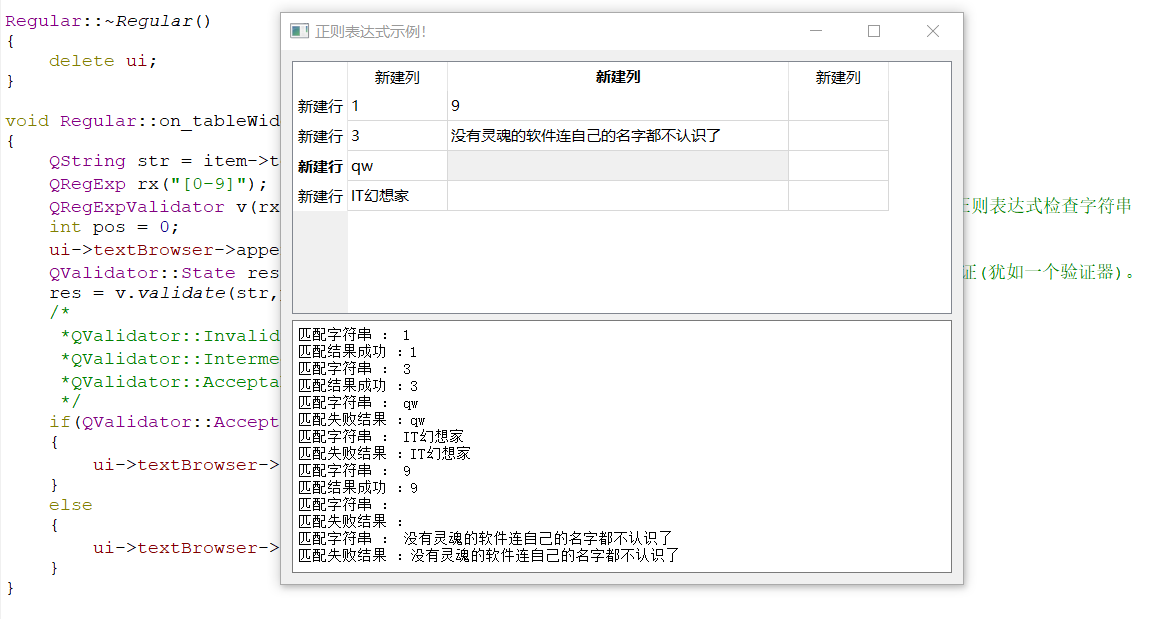Screen dimensions: 1165x619
Task: Select the first 新建列 column header
Action: (397, 77)
